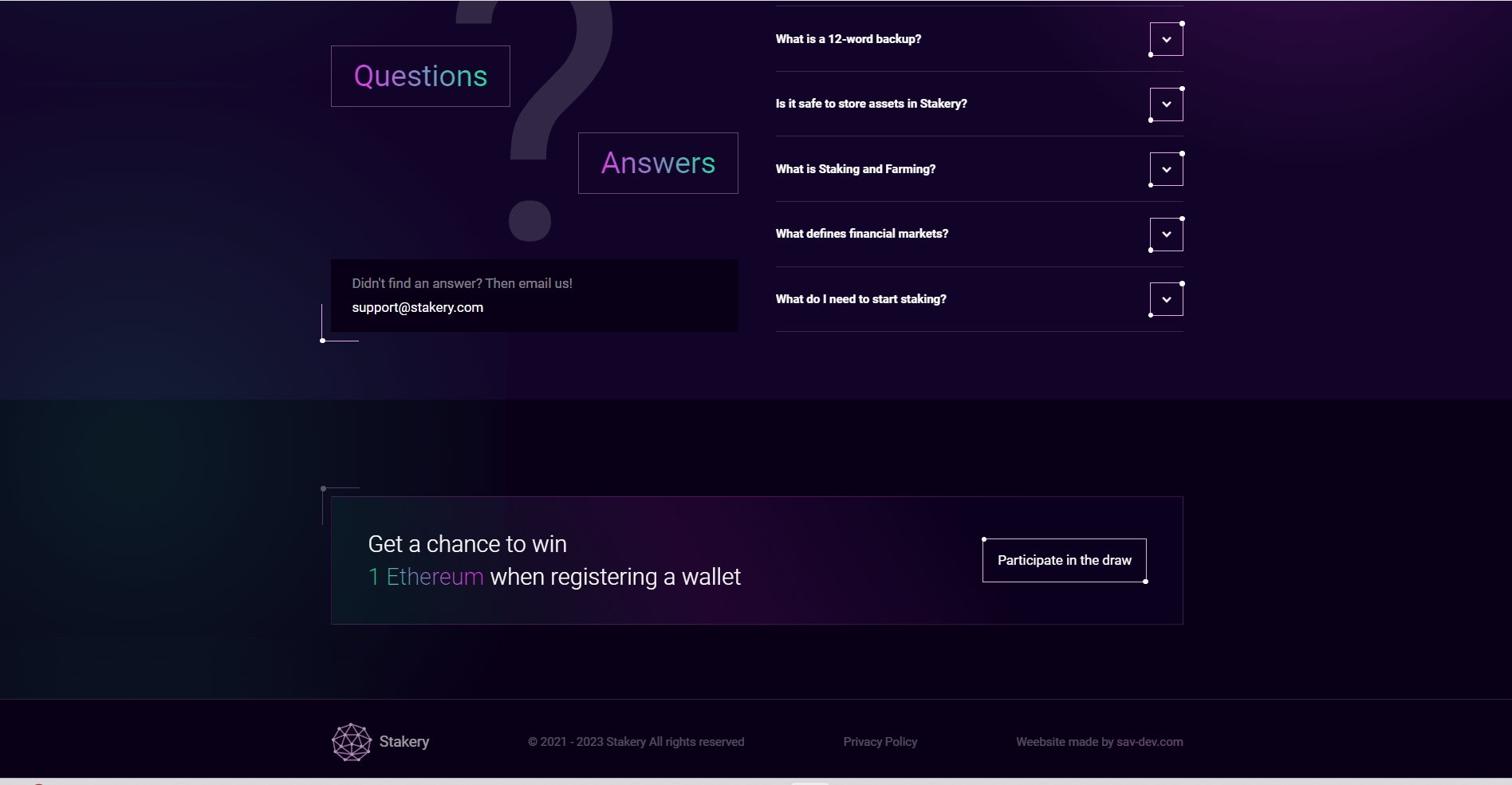Click 'What is a 12-word backup?' question text
This screenshot has width=1512, height=785.
[x=849, y=39]
